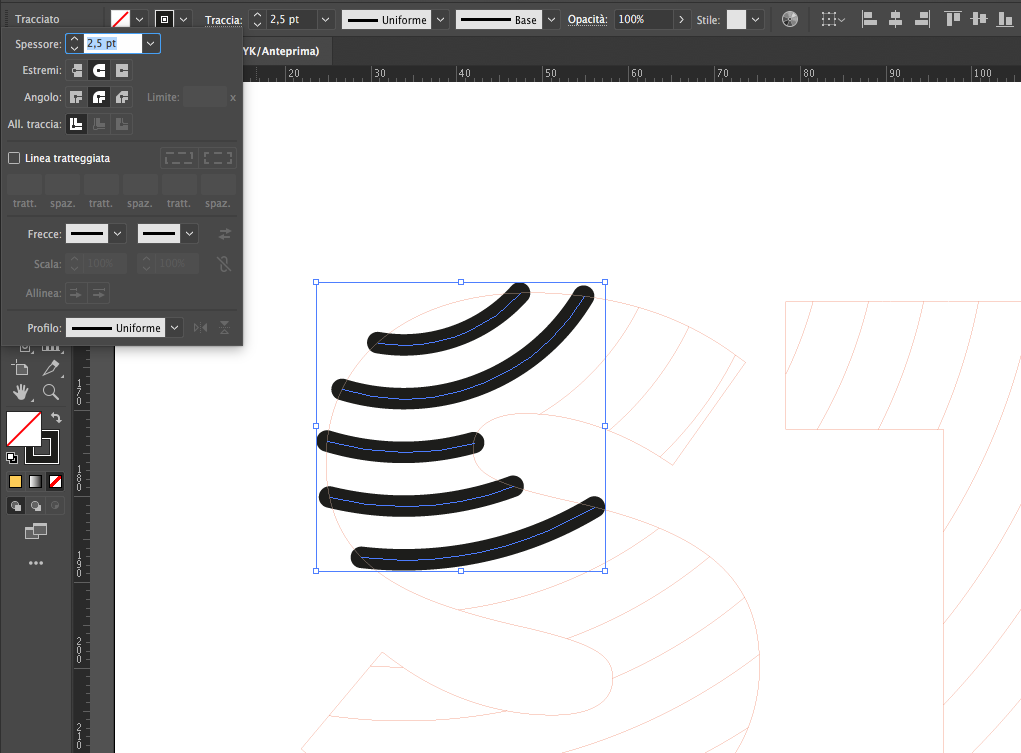Switch to Draw Behind mode

[36, 505]
